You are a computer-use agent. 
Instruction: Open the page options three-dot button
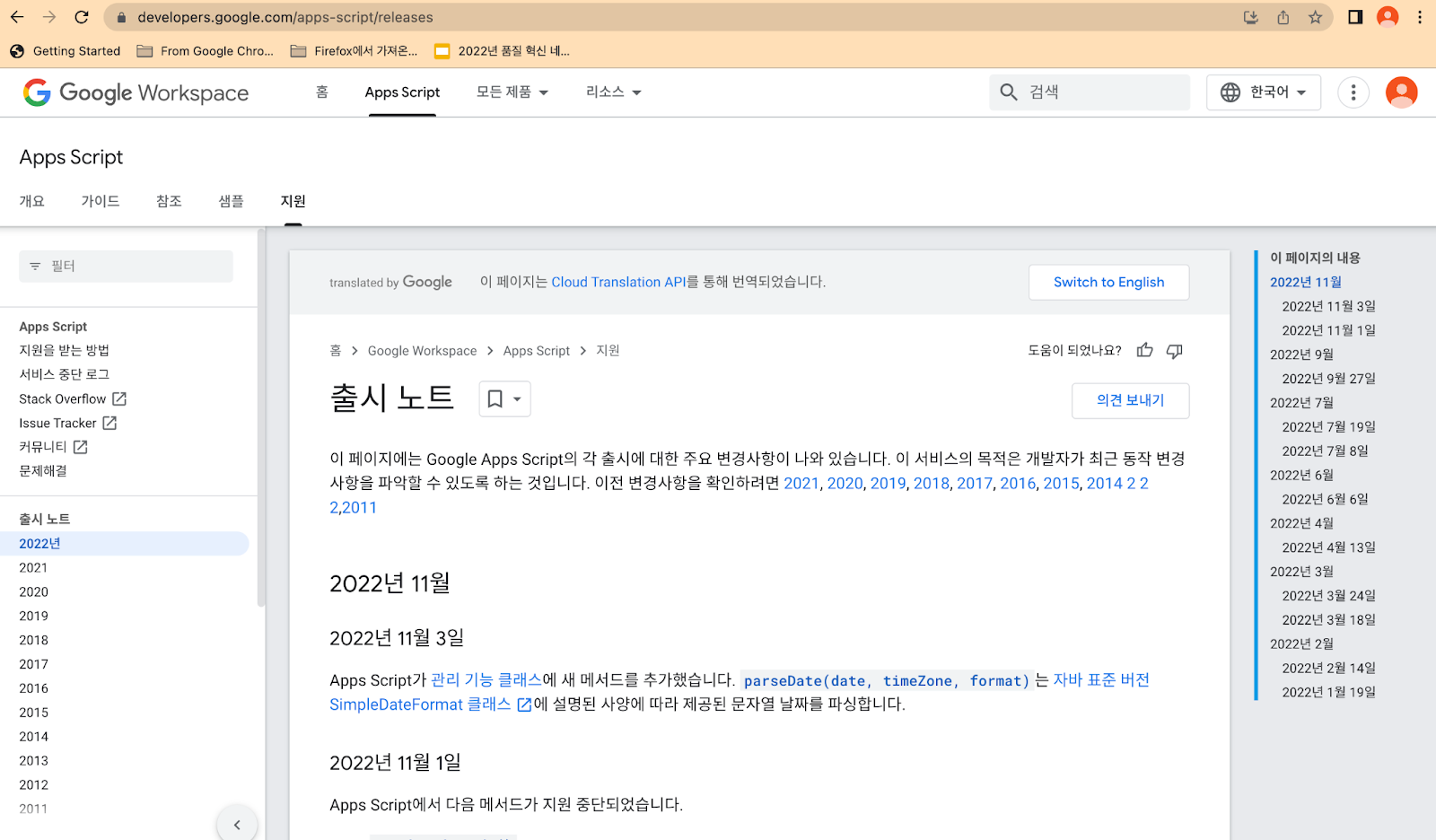click(x=1353, y=92)
